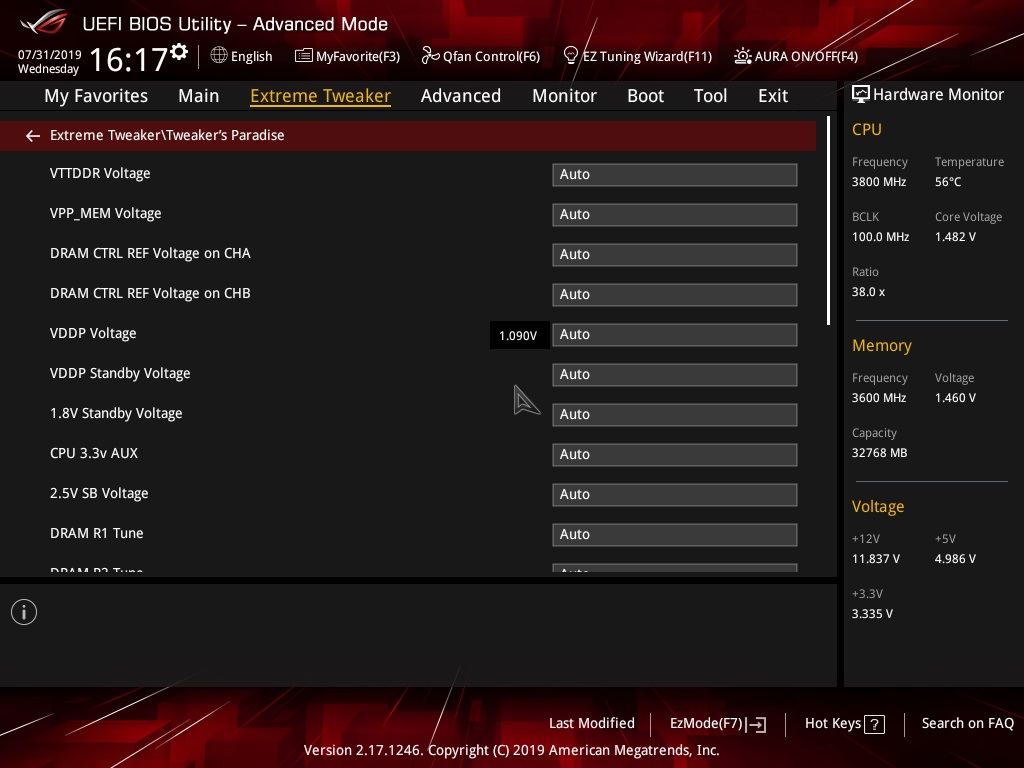
Task: Select the 2.5V SB Voltage label
Action: pos(99,494)
